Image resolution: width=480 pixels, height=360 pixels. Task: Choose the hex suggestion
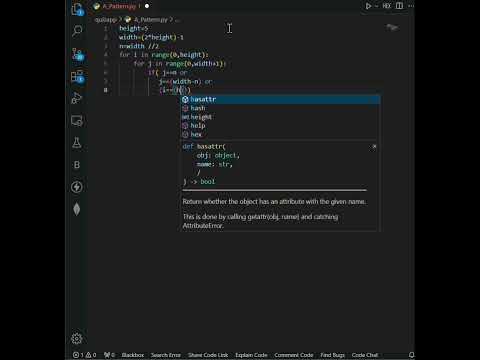[280, 134]
